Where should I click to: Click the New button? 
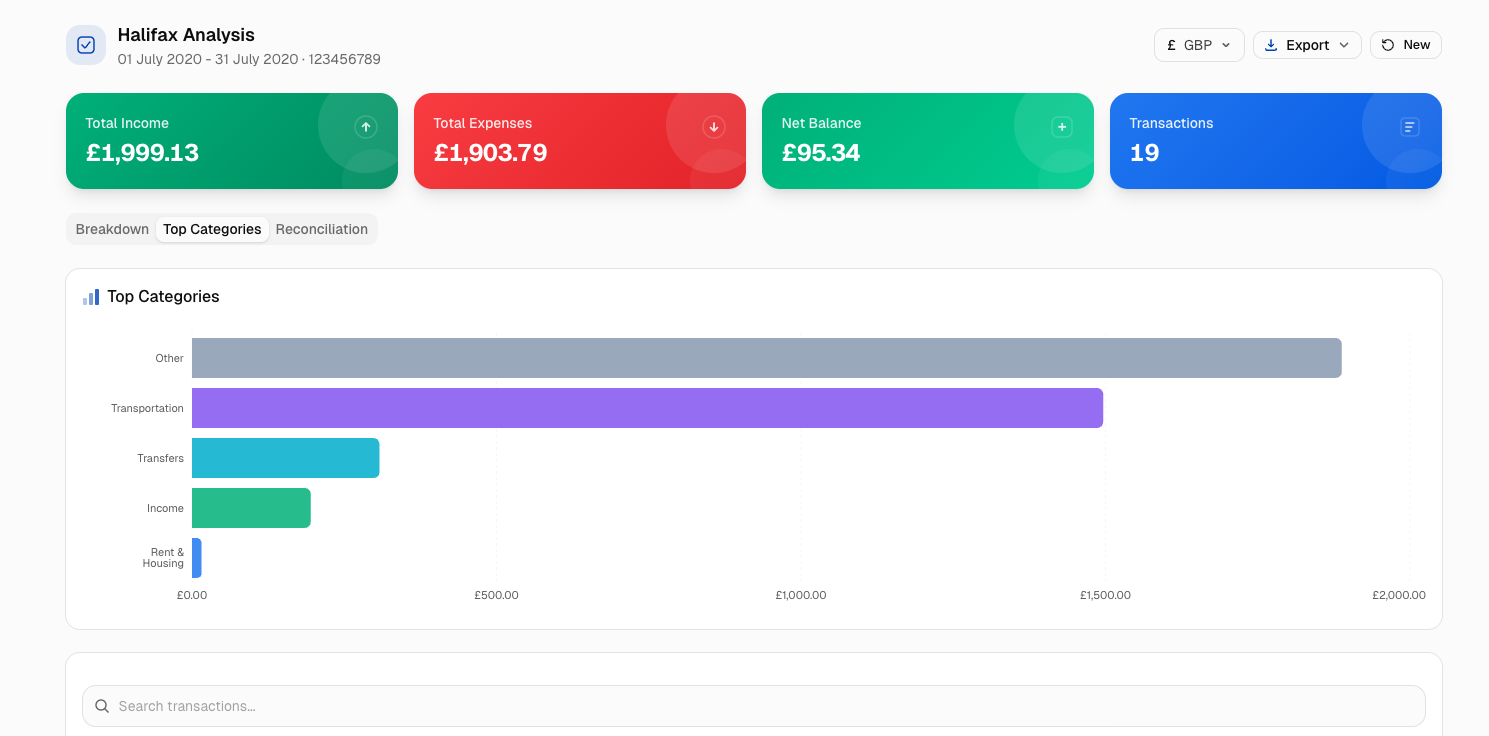point(1406,45)
